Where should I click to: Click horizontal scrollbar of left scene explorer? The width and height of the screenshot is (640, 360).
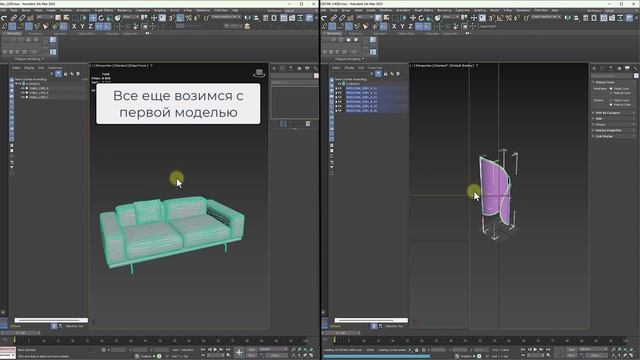51,320
